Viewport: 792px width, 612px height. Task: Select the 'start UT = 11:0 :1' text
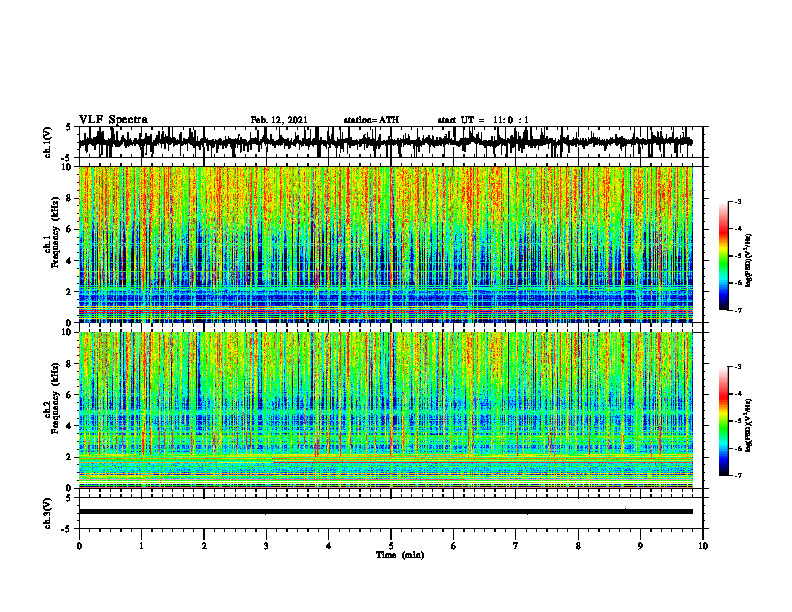click(483, 120)
